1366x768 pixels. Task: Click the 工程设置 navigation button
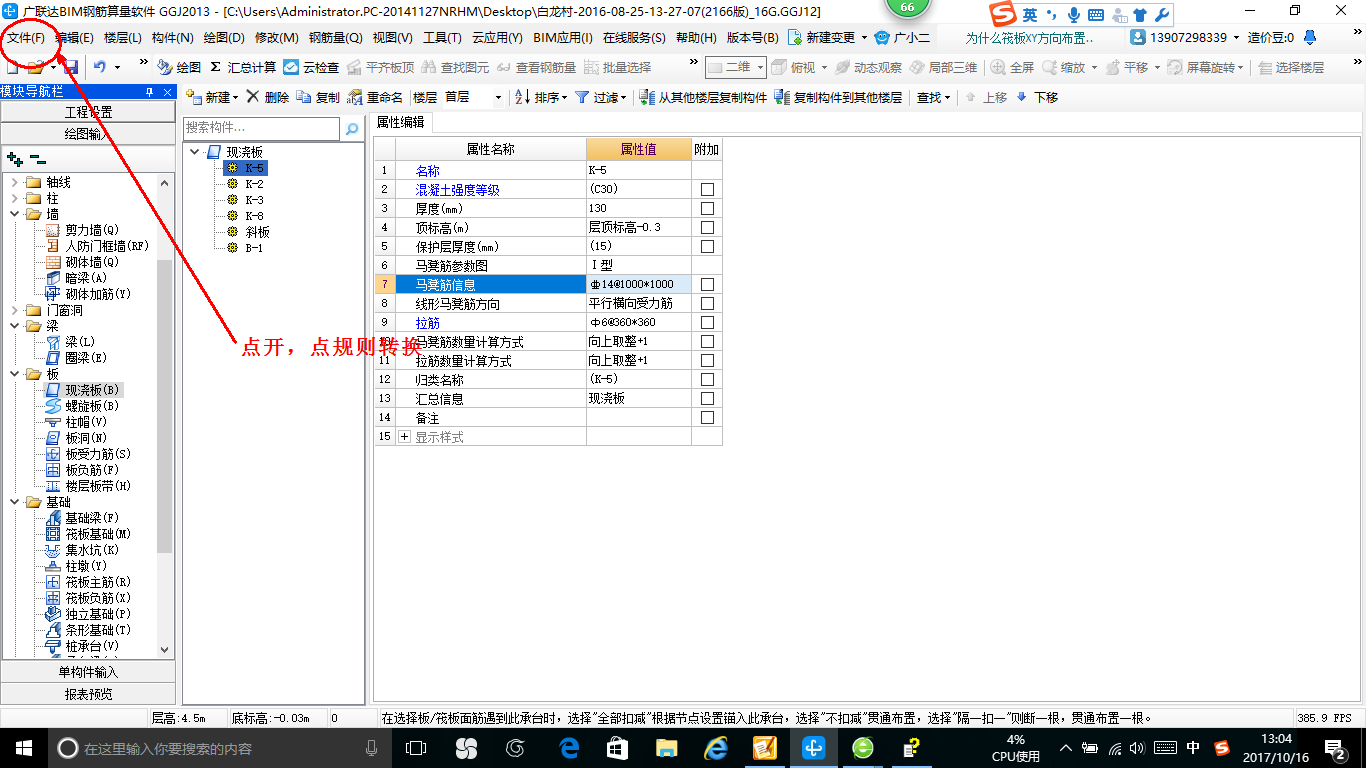(88, 112)
